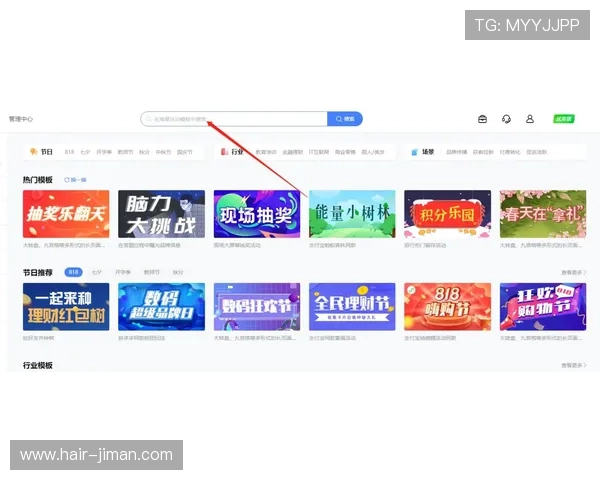
Task: Open the 春天在"拿礼" template thumbnail
Action: pyautogui.click(x=543, y=214)
